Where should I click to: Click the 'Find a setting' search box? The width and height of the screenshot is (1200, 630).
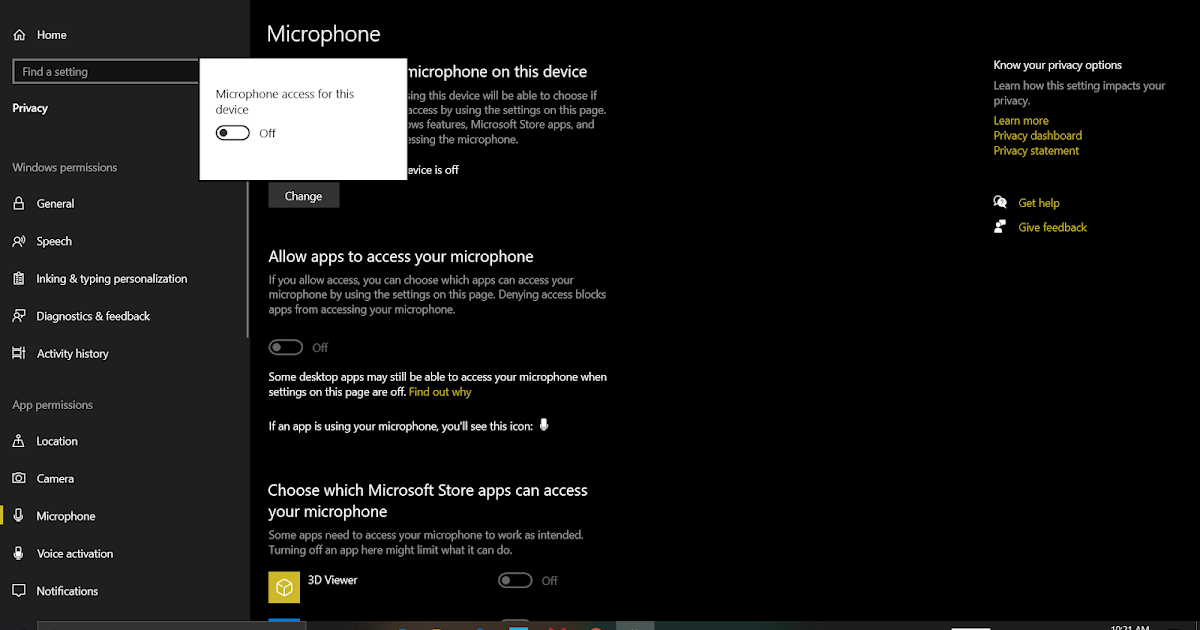[x=105, y=70]
